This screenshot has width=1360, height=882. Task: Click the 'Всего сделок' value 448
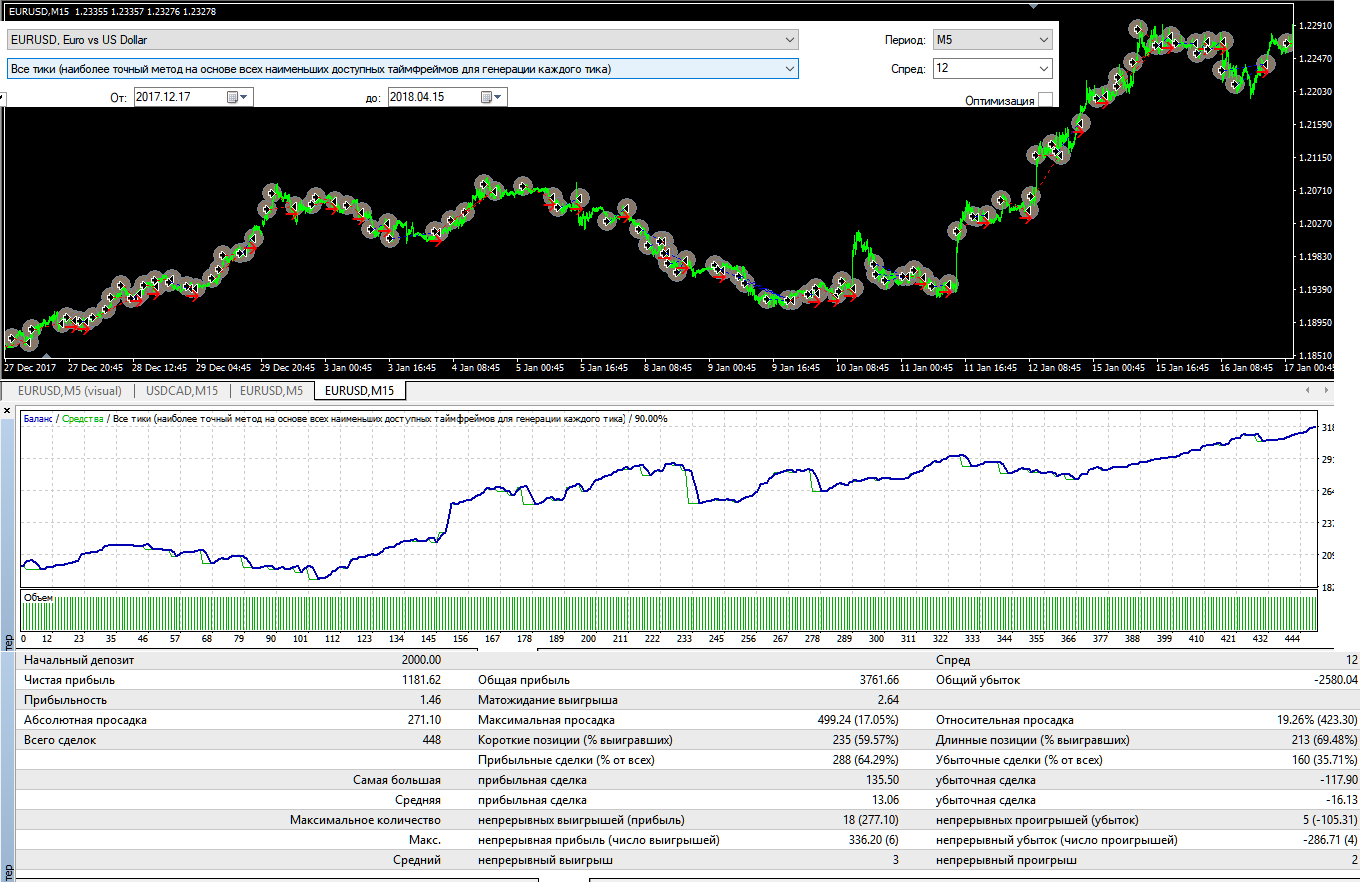431,740
